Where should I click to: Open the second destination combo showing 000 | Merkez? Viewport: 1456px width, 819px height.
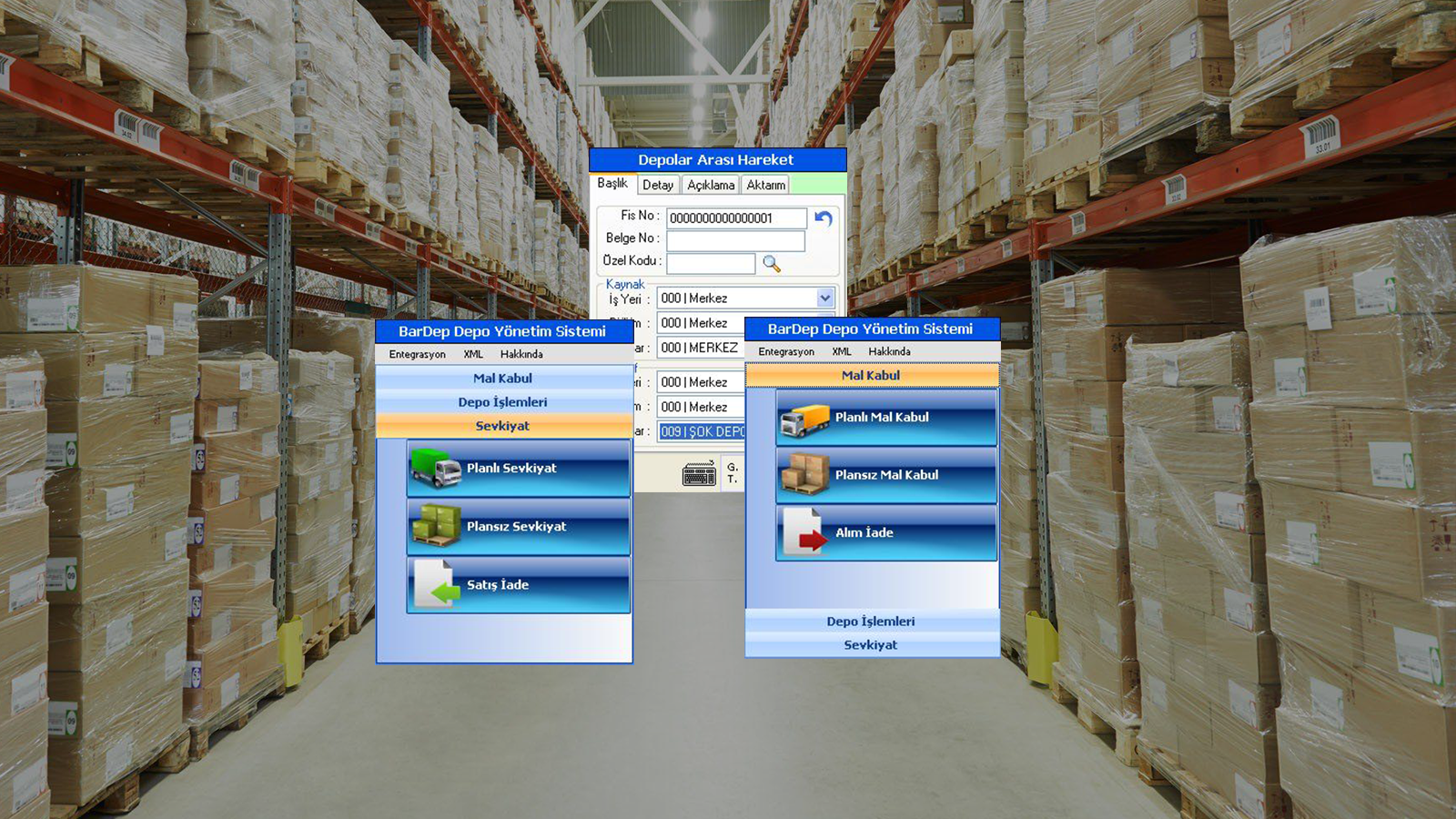click(x=701, y=407)
